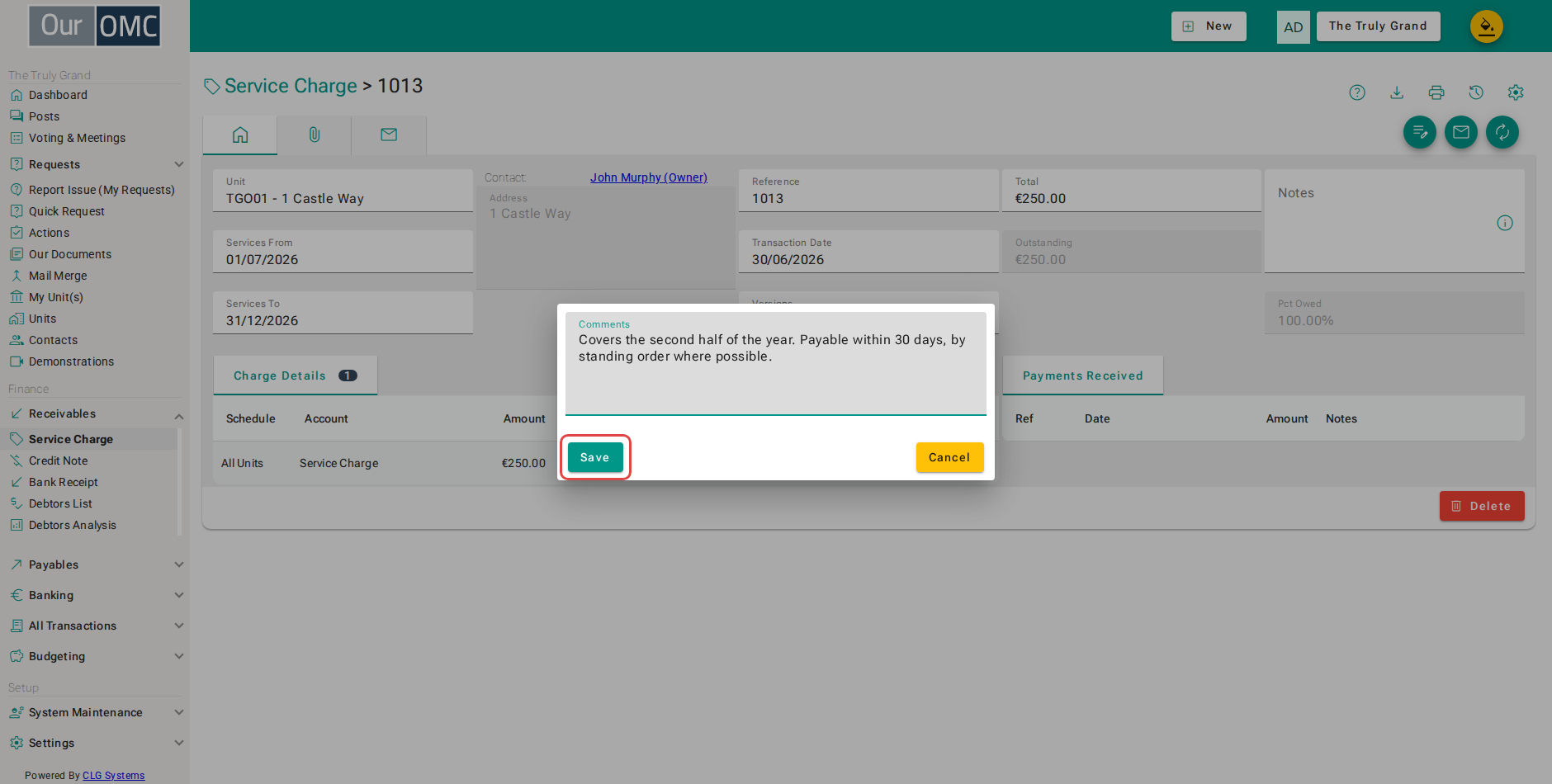This screenshot has width=1552, height=784.
Task: Collapse the Receivables section
Action: [x=95, y=413]
